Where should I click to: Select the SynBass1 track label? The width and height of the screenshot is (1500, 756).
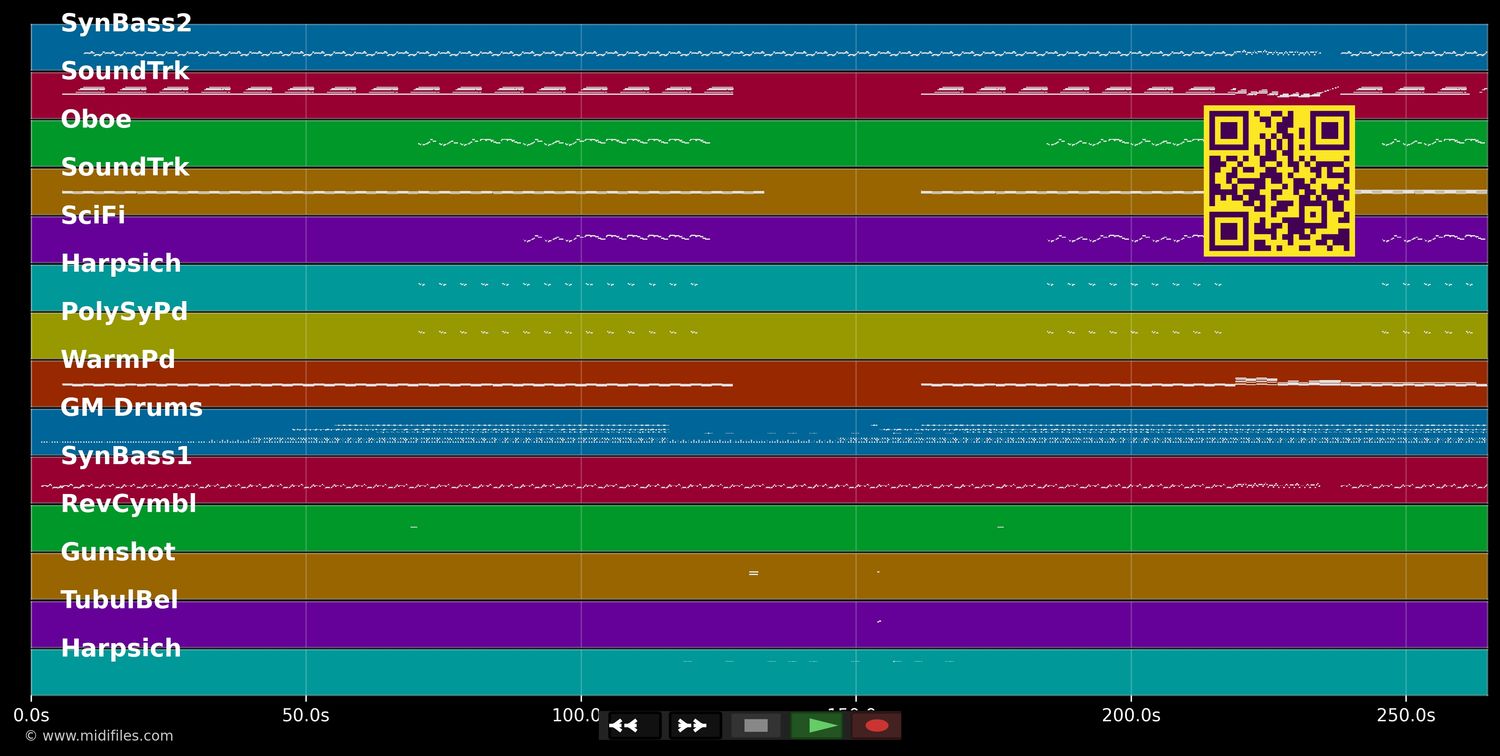click(126, 456)
